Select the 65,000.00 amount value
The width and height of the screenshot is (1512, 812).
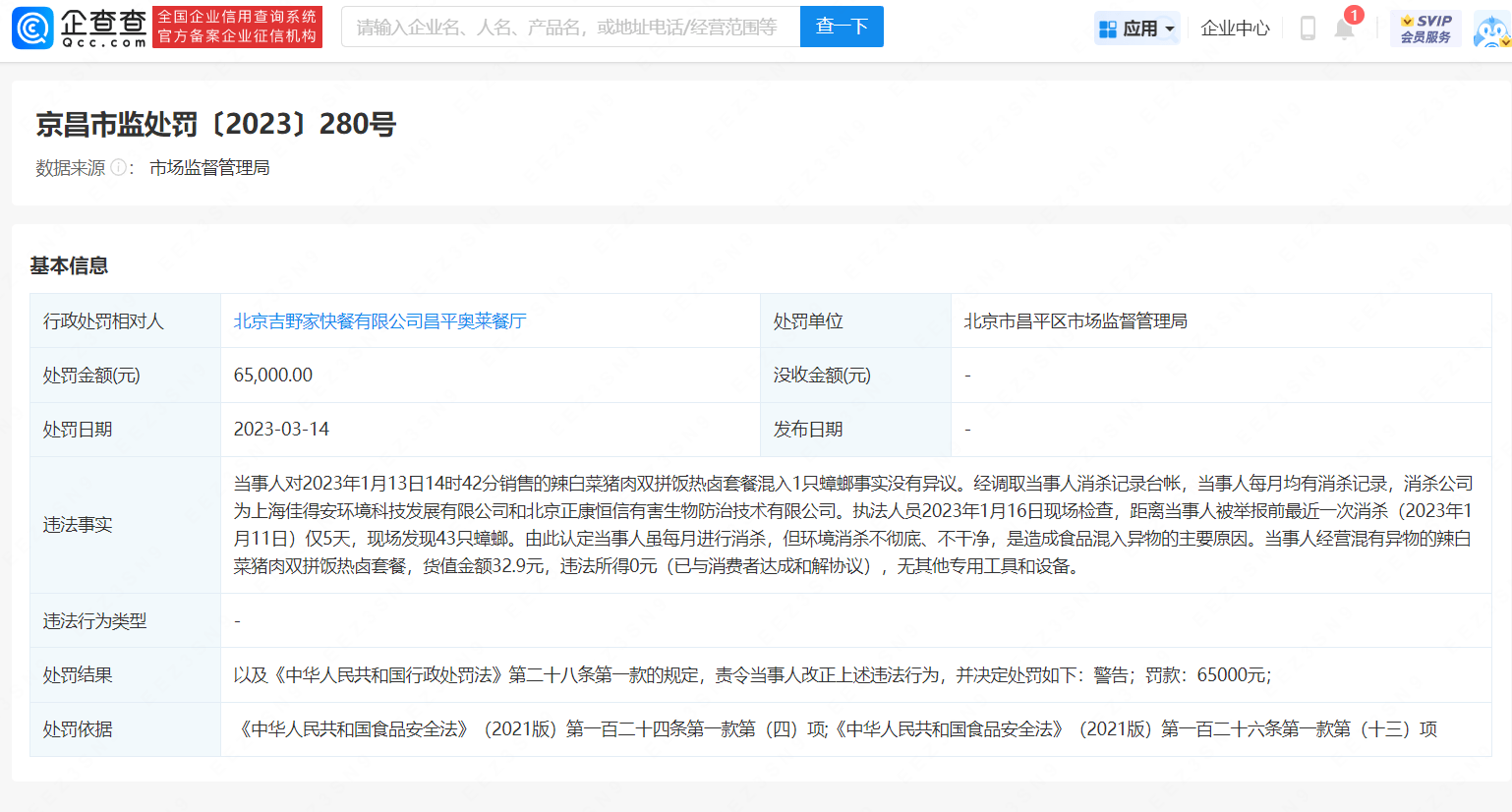273,376
